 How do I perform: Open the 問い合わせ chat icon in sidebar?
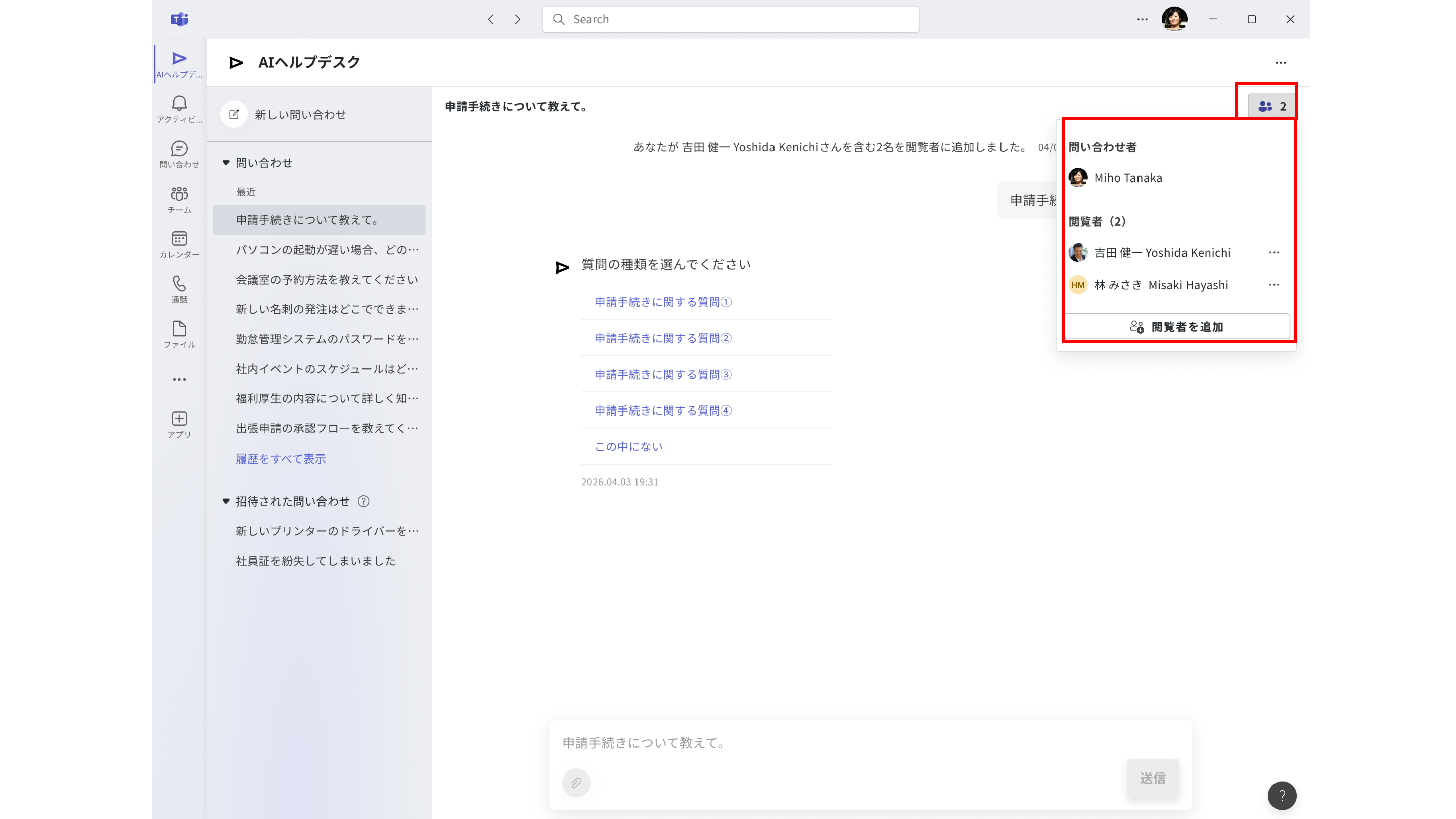pyautogui.click(x=179, y=154)
